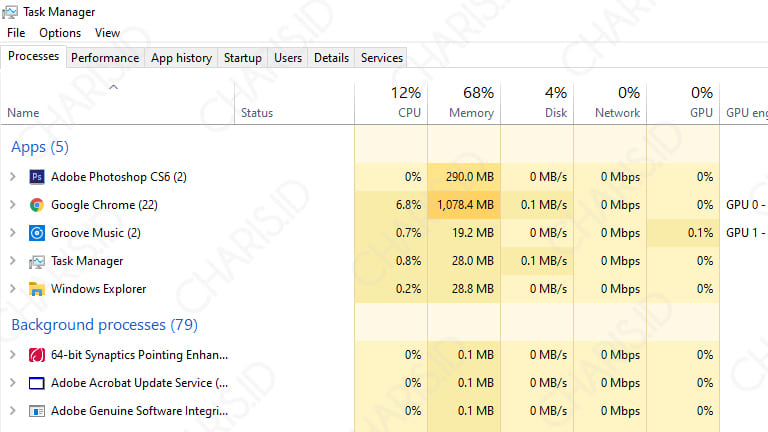Click the Groove Music icon
This screenshot has width=768, height=432.
(37, 233)
